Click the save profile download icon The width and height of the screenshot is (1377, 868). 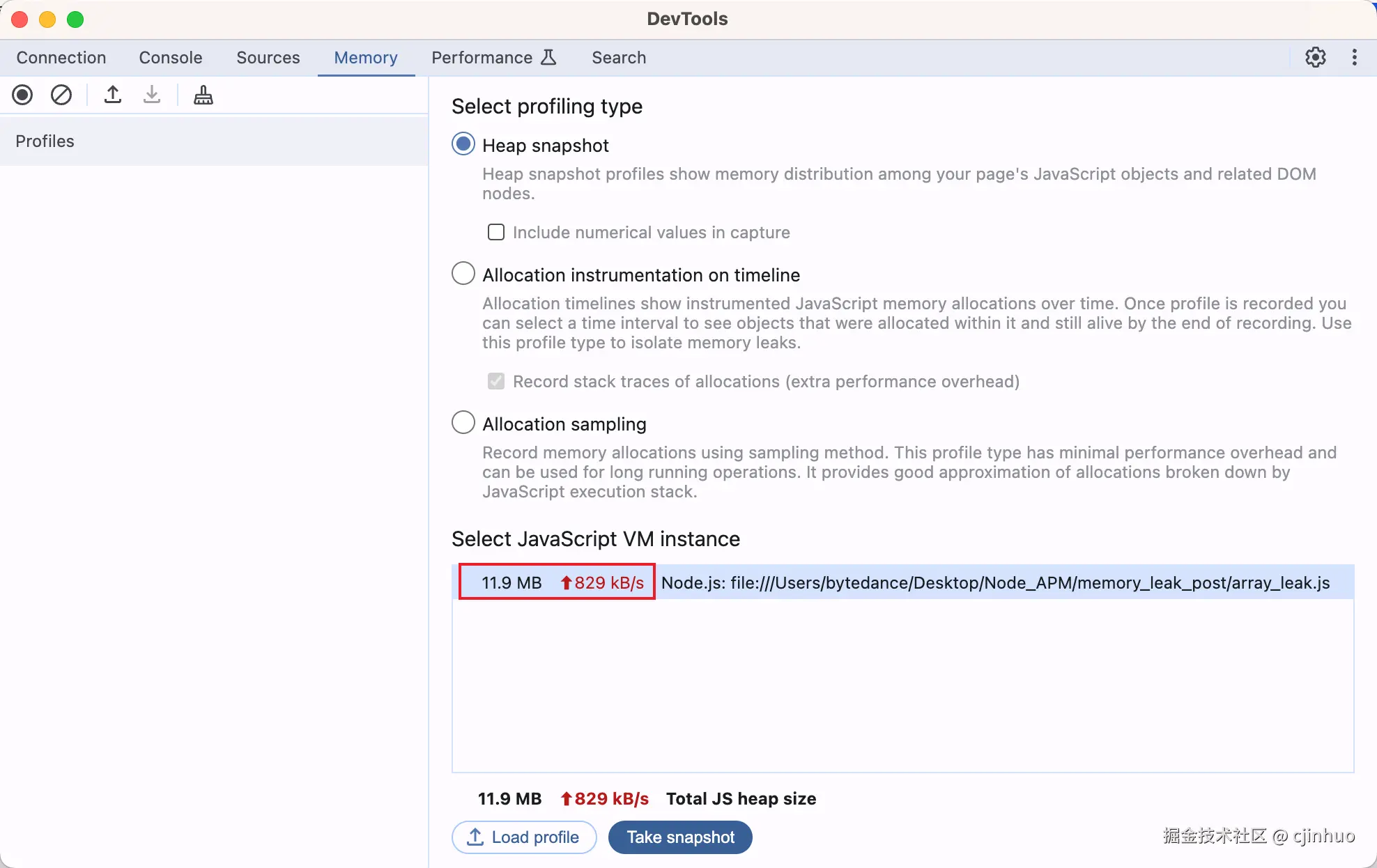[x=152, y=95]
